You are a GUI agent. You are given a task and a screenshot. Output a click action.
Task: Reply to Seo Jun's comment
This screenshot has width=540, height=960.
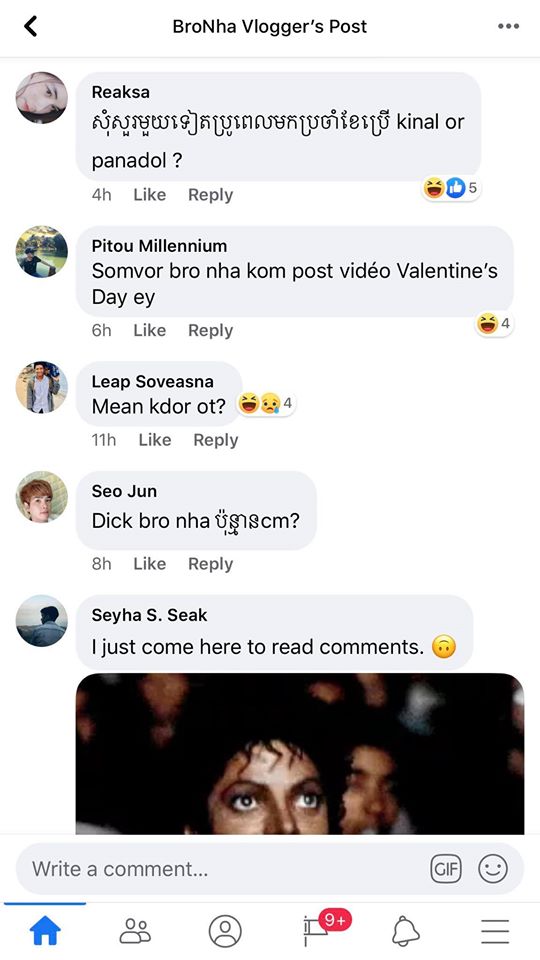tap(210, 564)
